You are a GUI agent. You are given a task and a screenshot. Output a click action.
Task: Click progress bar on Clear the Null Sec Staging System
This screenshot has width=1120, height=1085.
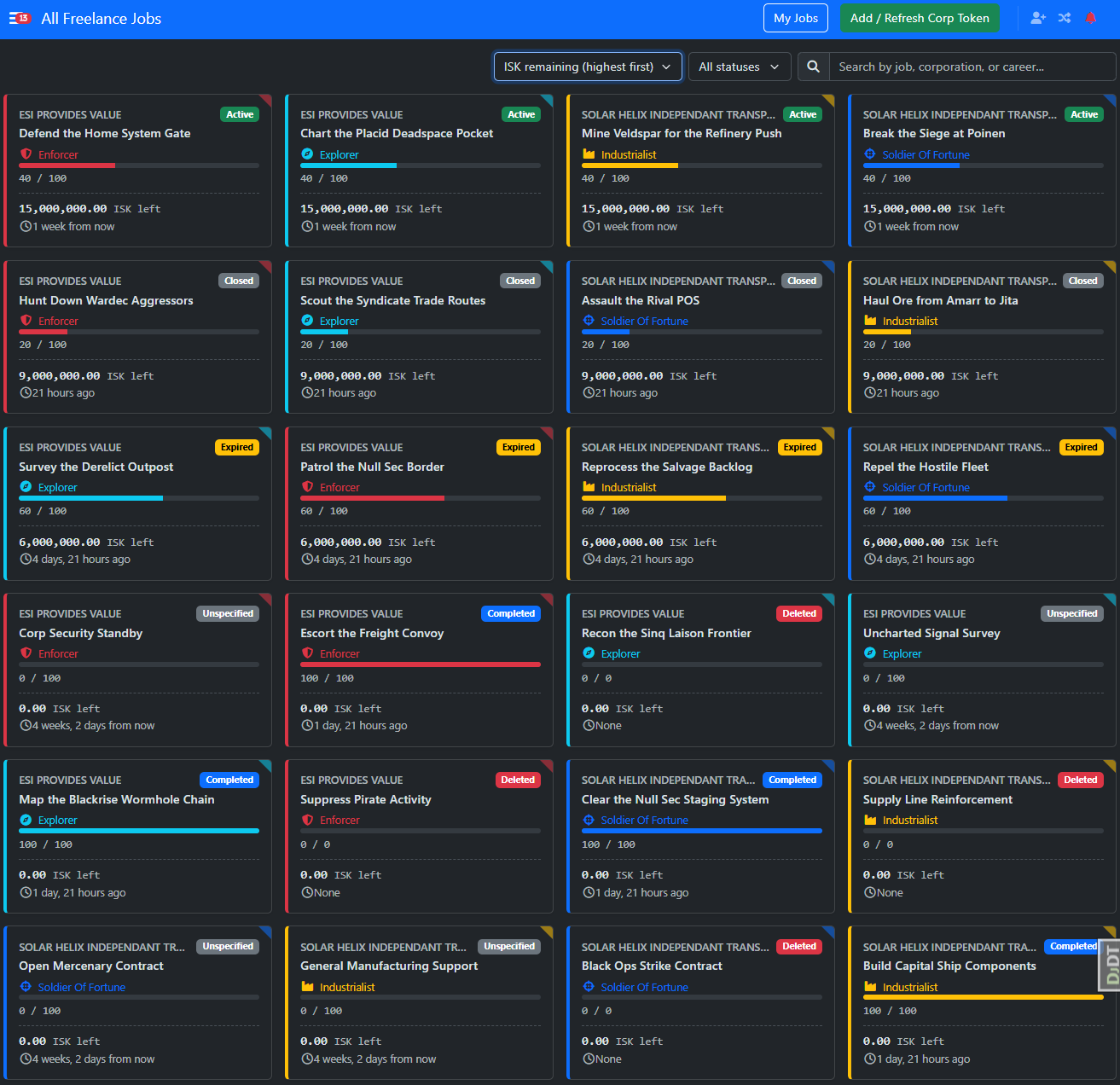click(x=702, y=831)
